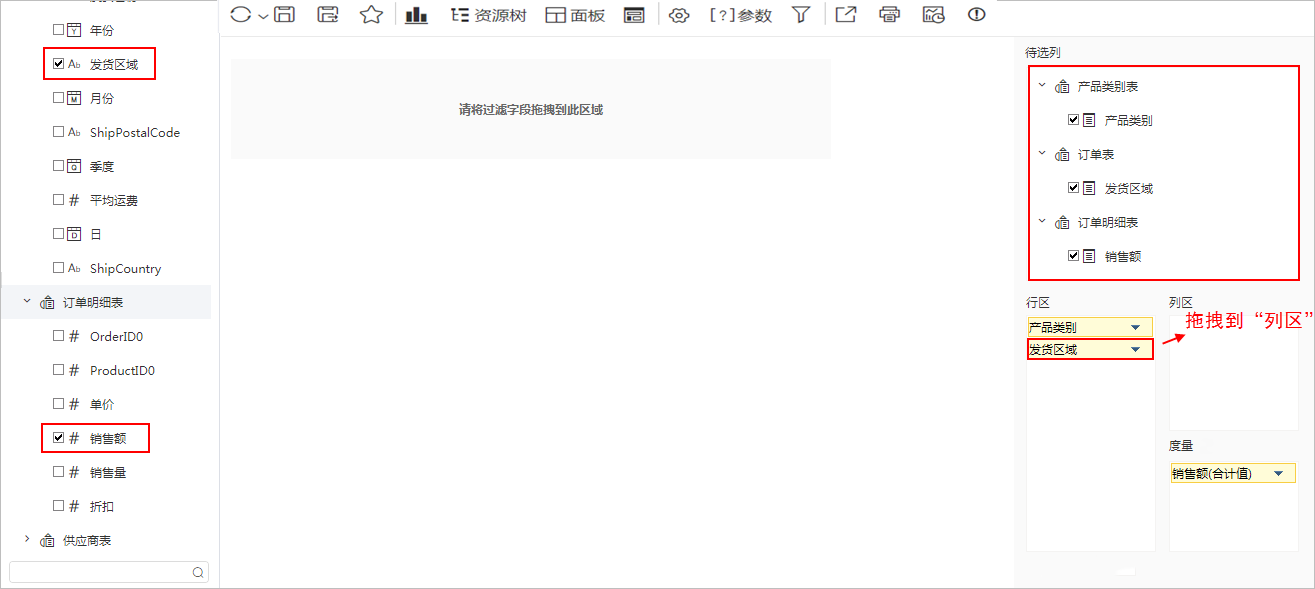Click the 日 calendar type icon

(74, 234)
